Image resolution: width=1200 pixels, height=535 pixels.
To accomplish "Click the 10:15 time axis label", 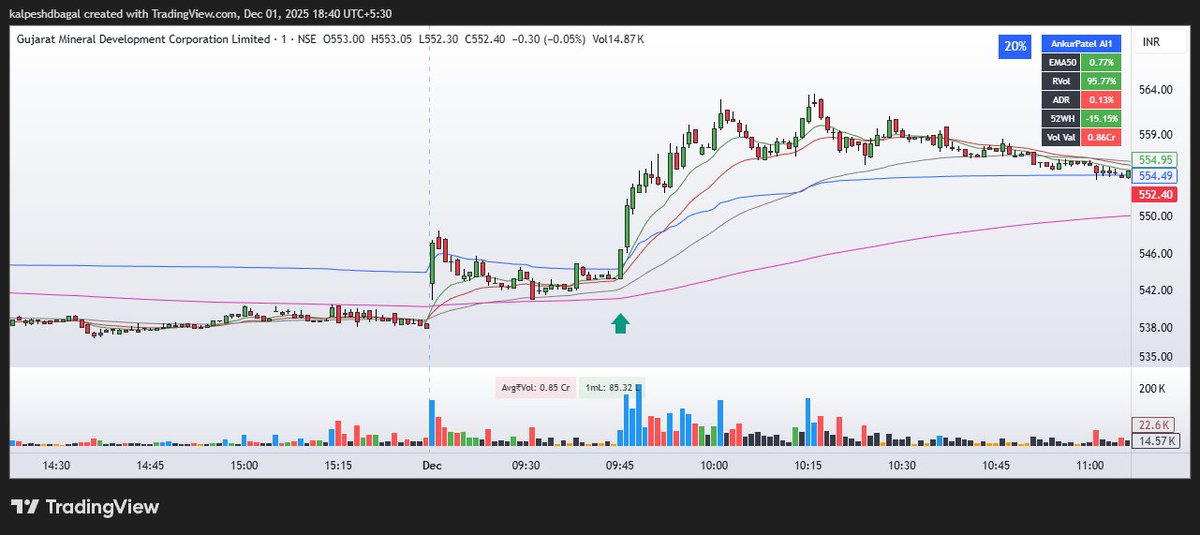I will tap(807, 466).
